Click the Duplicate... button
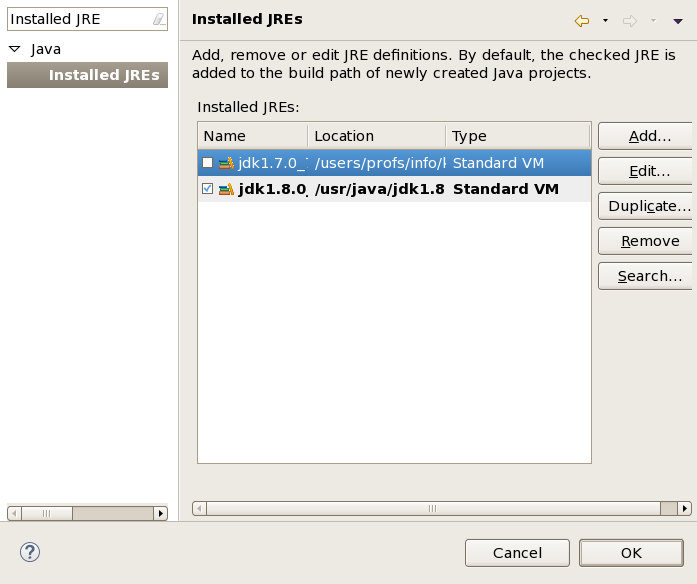Screen dimensions: 697x584 pos(645,206)
